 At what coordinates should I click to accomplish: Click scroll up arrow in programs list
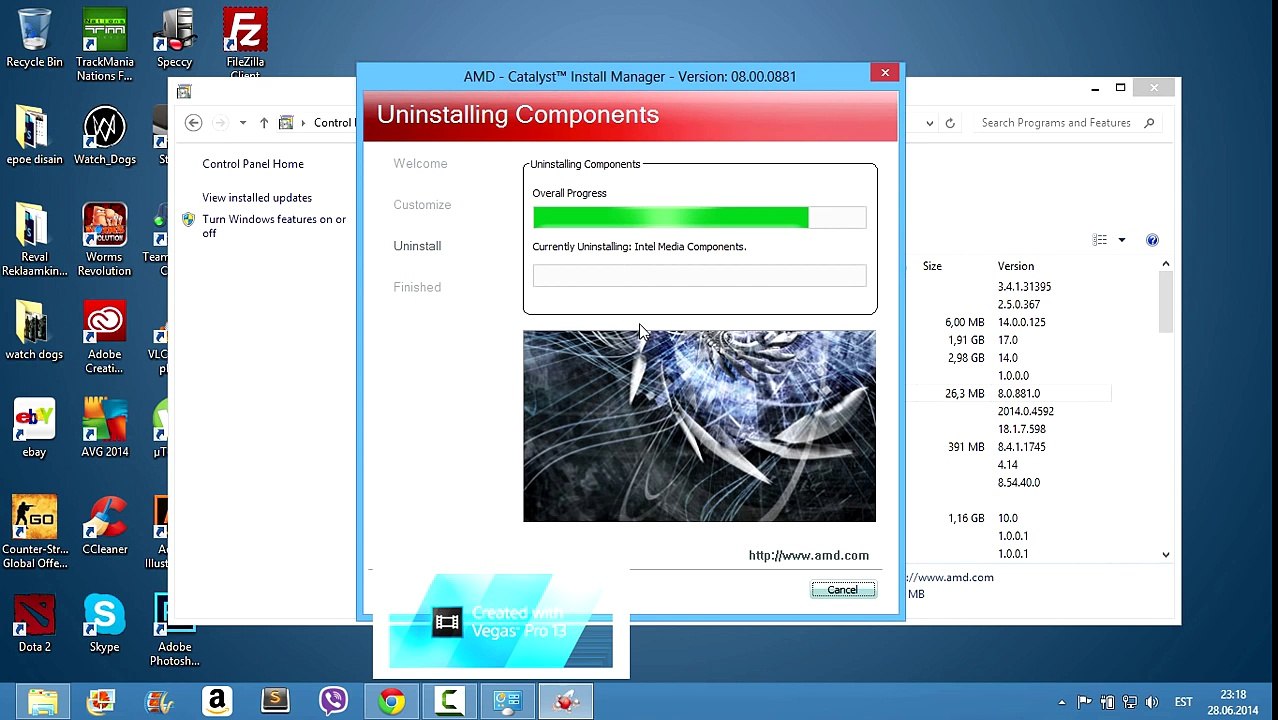pos(1166,264)
